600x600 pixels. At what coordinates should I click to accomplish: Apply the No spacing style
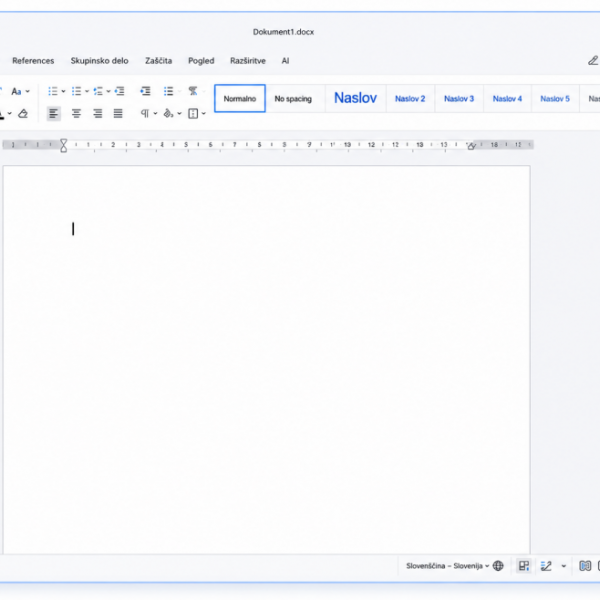293,99
